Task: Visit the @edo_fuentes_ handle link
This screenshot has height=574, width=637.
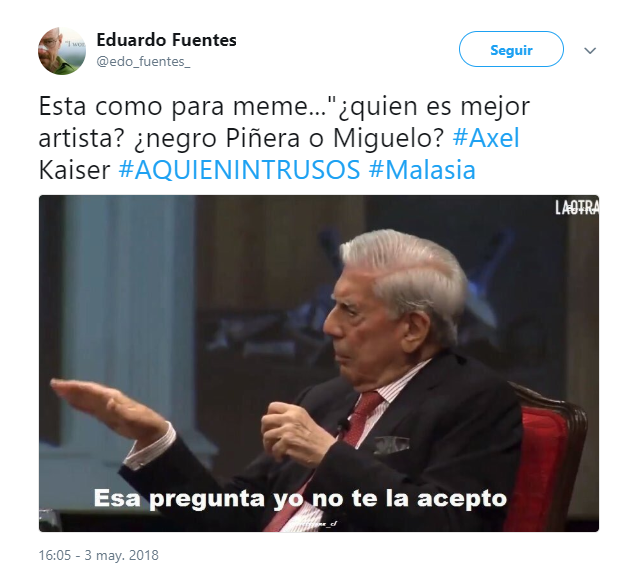Action: click(143, 61)
